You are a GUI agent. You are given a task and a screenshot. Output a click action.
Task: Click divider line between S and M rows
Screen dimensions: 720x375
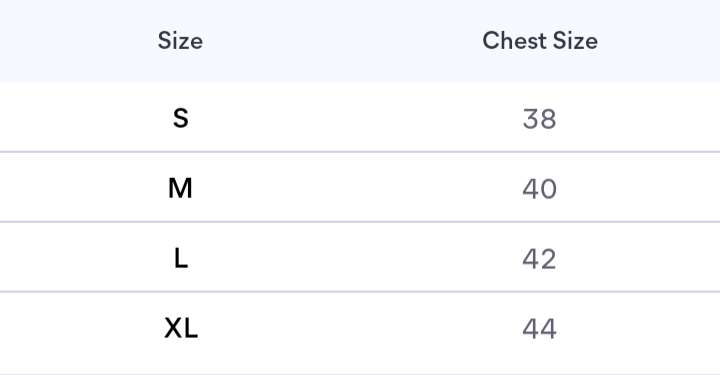[360, 151]
